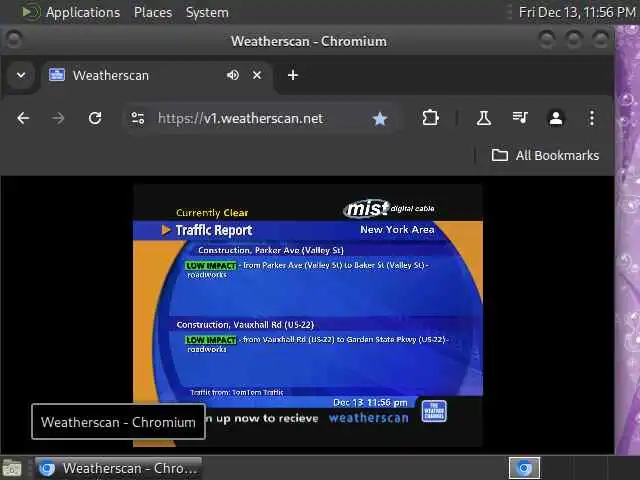Click the Weatherscan tab favicon
This screenshot has width=640, height=480.
[x=57, y=75]
